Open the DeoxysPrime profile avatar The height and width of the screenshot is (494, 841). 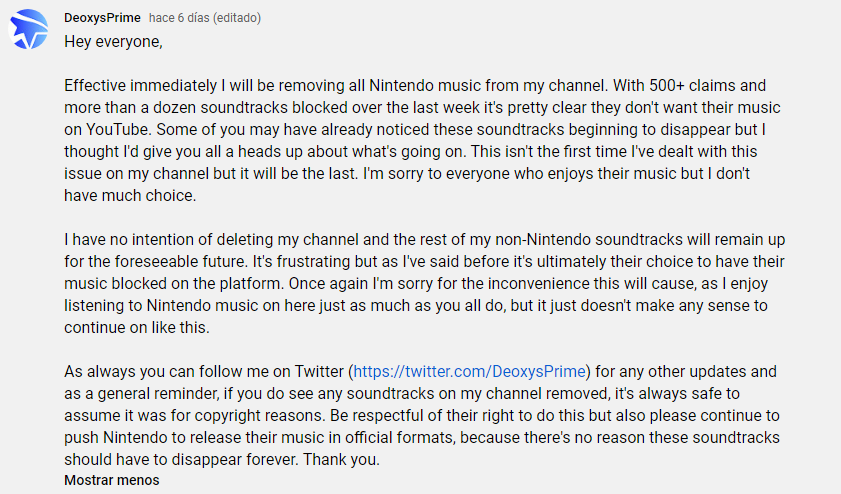28,30
